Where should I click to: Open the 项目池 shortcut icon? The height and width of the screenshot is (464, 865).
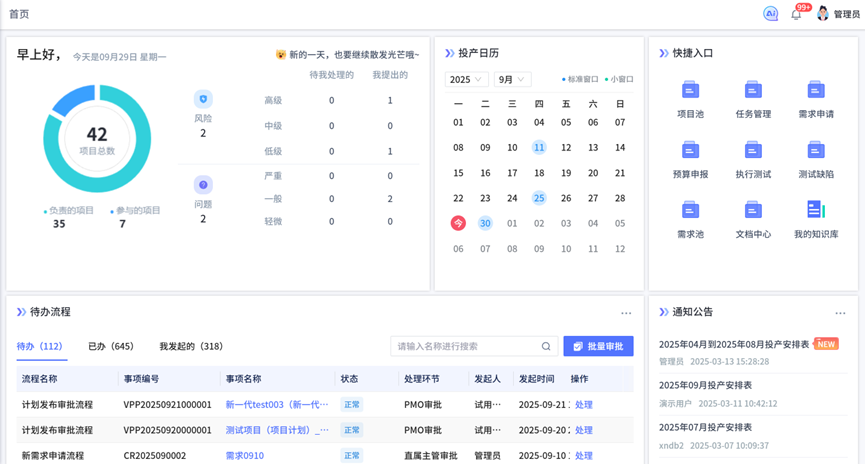pos(690,90)
